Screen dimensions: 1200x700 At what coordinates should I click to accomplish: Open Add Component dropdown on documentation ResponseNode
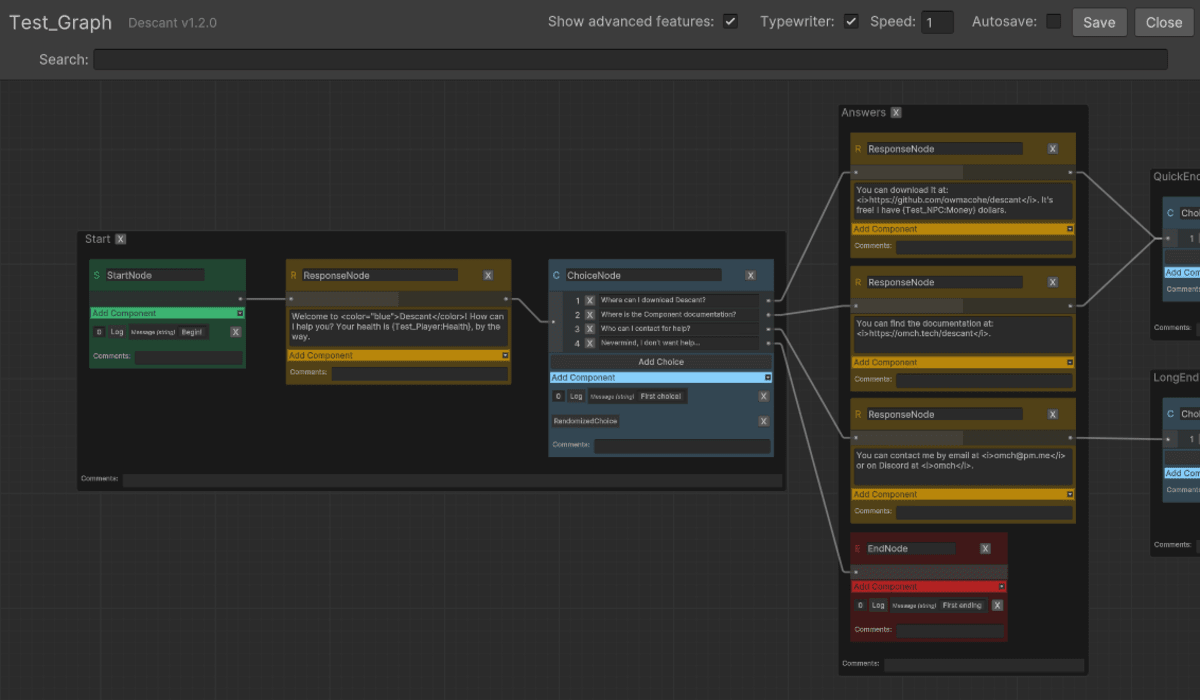click(x=963, y=362)
